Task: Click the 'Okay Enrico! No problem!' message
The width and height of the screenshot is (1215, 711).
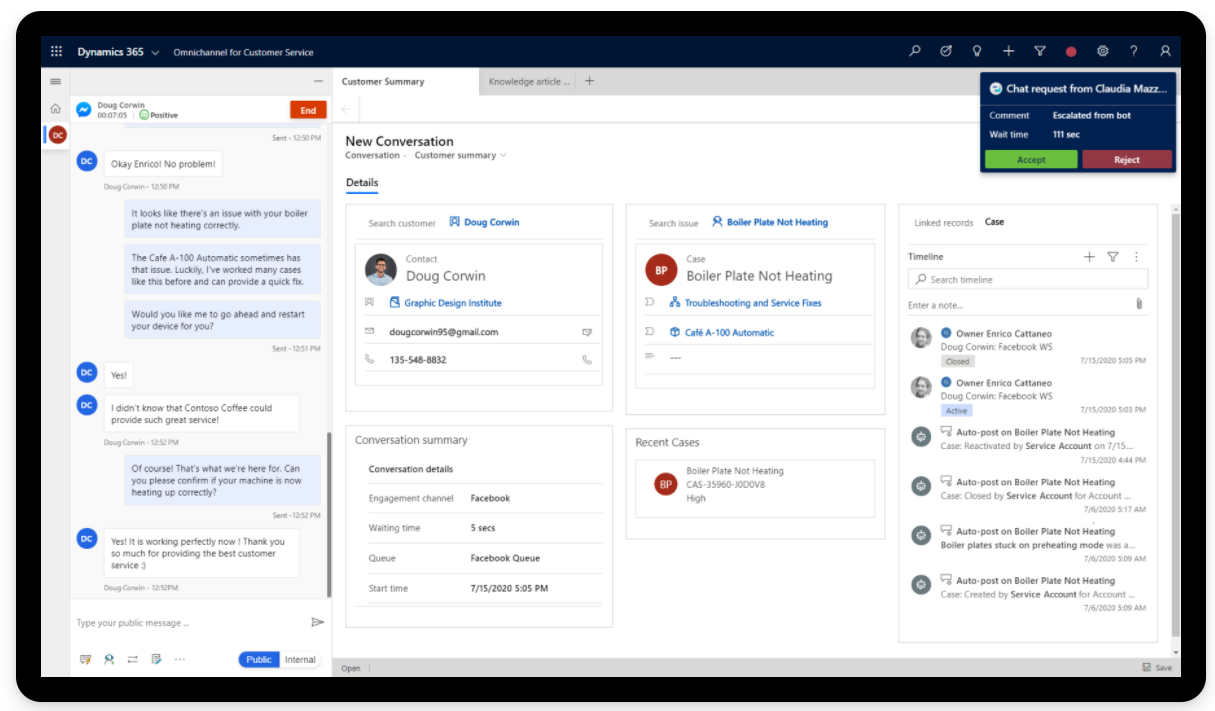Action: click(164, 163)
